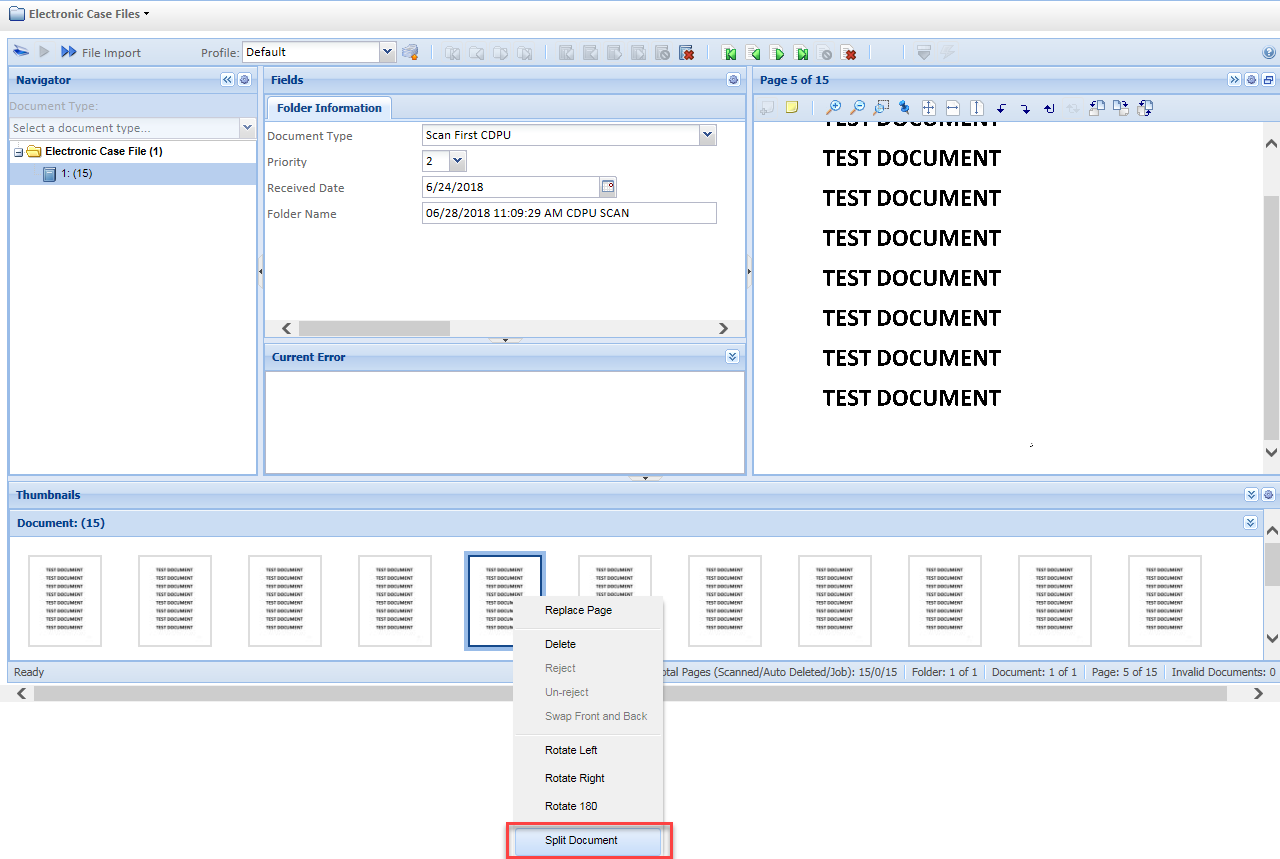Open the Navigator panel settings gear
Screen dimensions: 1280x859
[x=244, y=80]
